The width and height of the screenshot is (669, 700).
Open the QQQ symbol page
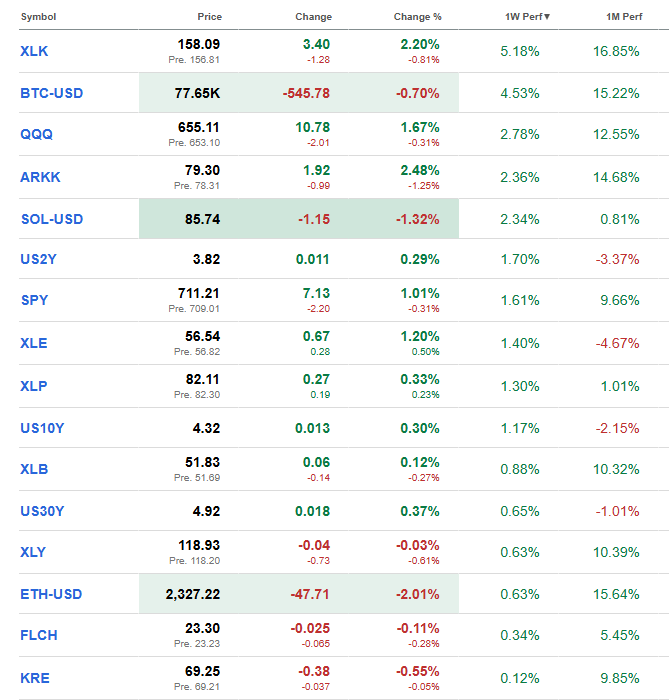[36, 134]
